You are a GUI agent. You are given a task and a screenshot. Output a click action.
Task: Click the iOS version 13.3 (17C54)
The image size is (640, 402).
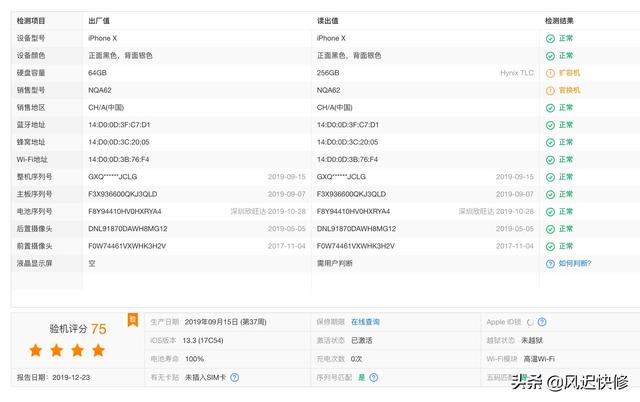click(203, 340)
